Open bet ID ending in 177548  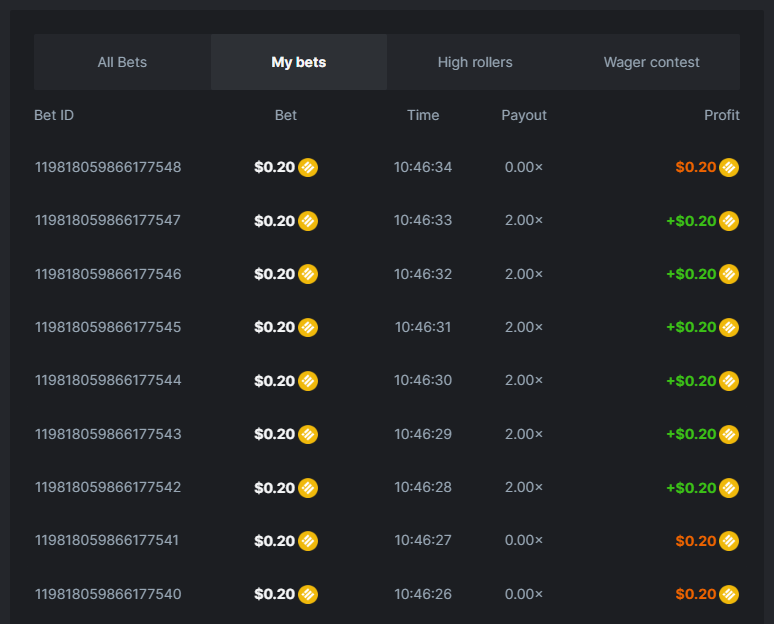pyautogui.click(x=108, y=167)
